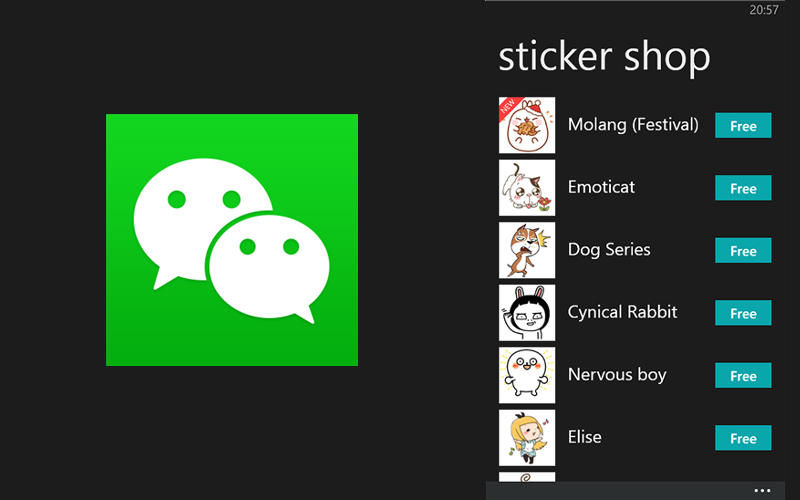Screen dimensions: 800x500
Task: Select the Dog Series title text
Action: tap(609, 250)
